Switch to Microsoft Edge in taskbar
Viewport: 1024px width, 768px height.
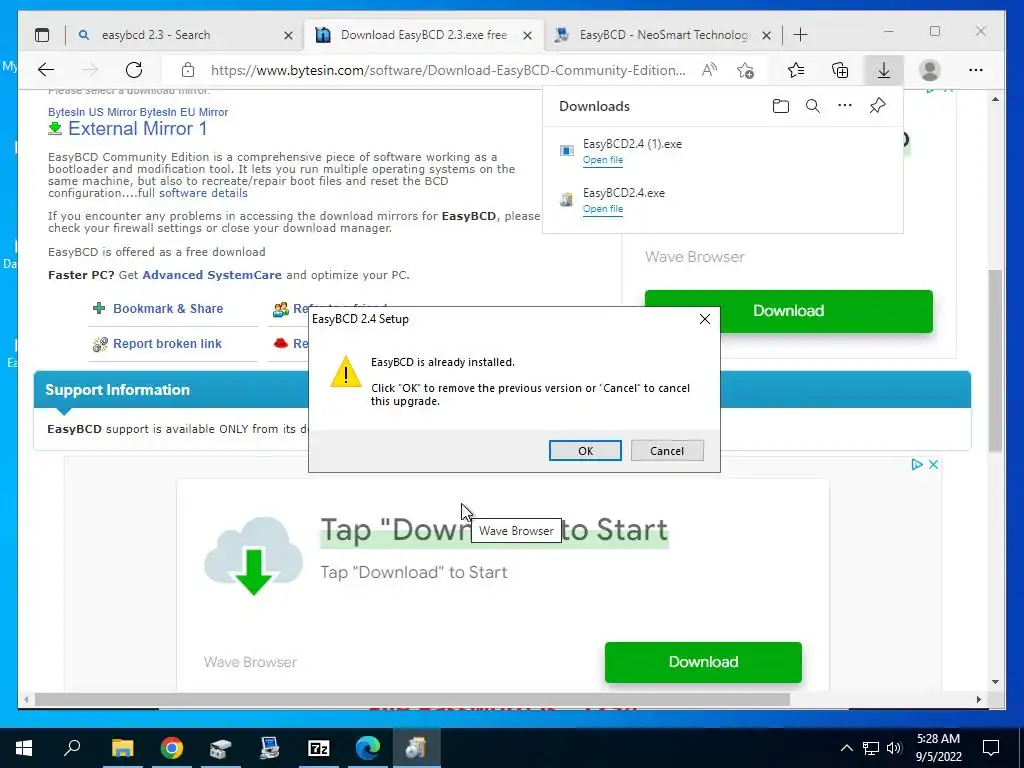click(x=368, y=748)
